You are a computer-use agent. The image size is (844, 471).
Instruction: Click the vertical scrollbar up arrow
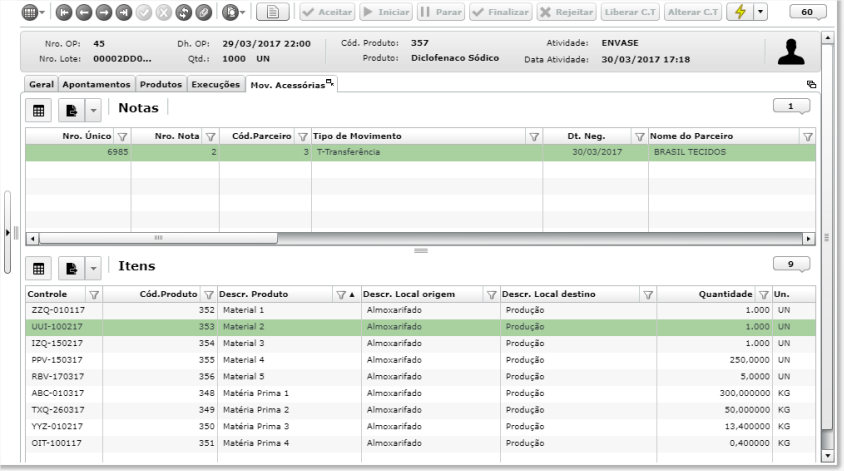tap(827, 37)
